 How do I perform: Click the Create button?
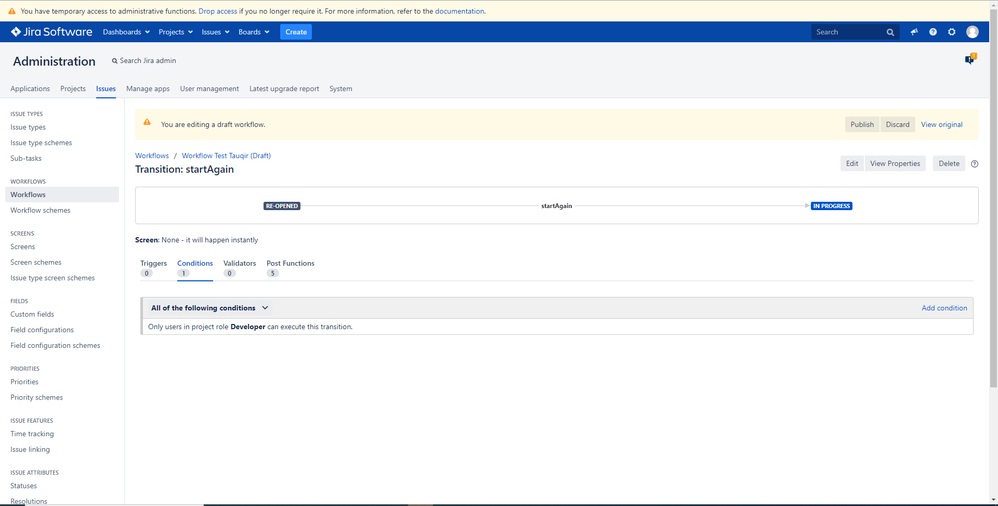point(296,32)
